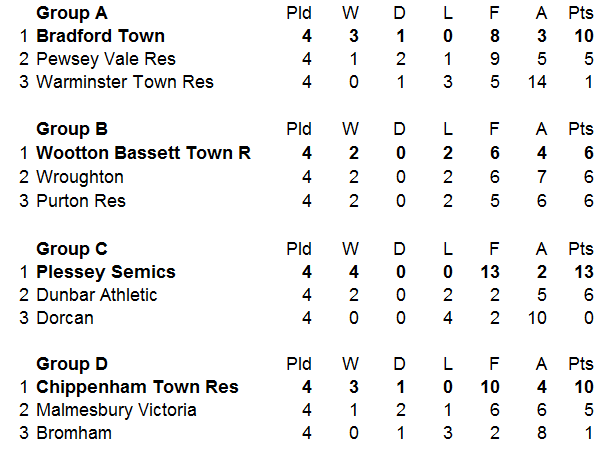Click the Group A heading
This screenshot has height=465, width=602.
(71, 14)
